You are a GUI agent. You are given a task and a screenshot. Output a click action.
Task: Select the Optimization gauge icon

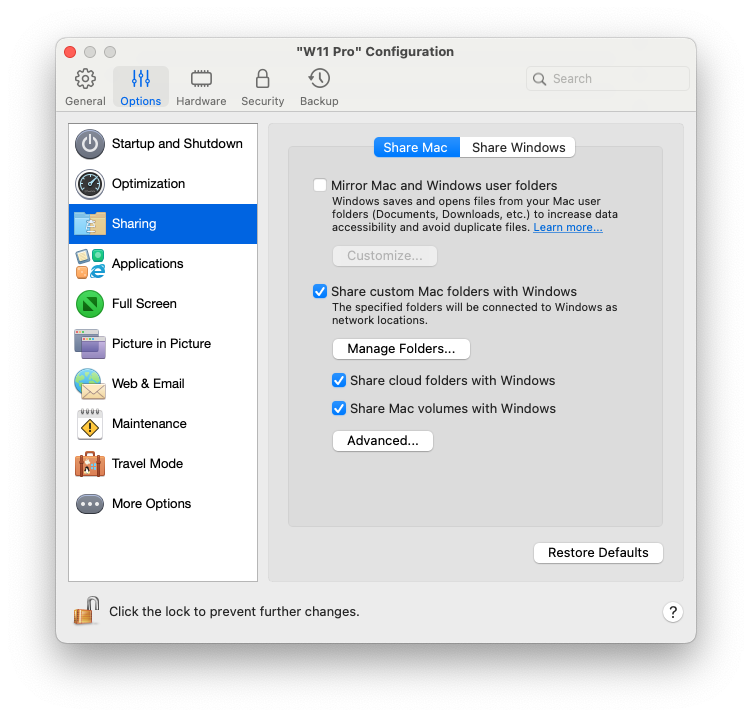pos(90,184)
